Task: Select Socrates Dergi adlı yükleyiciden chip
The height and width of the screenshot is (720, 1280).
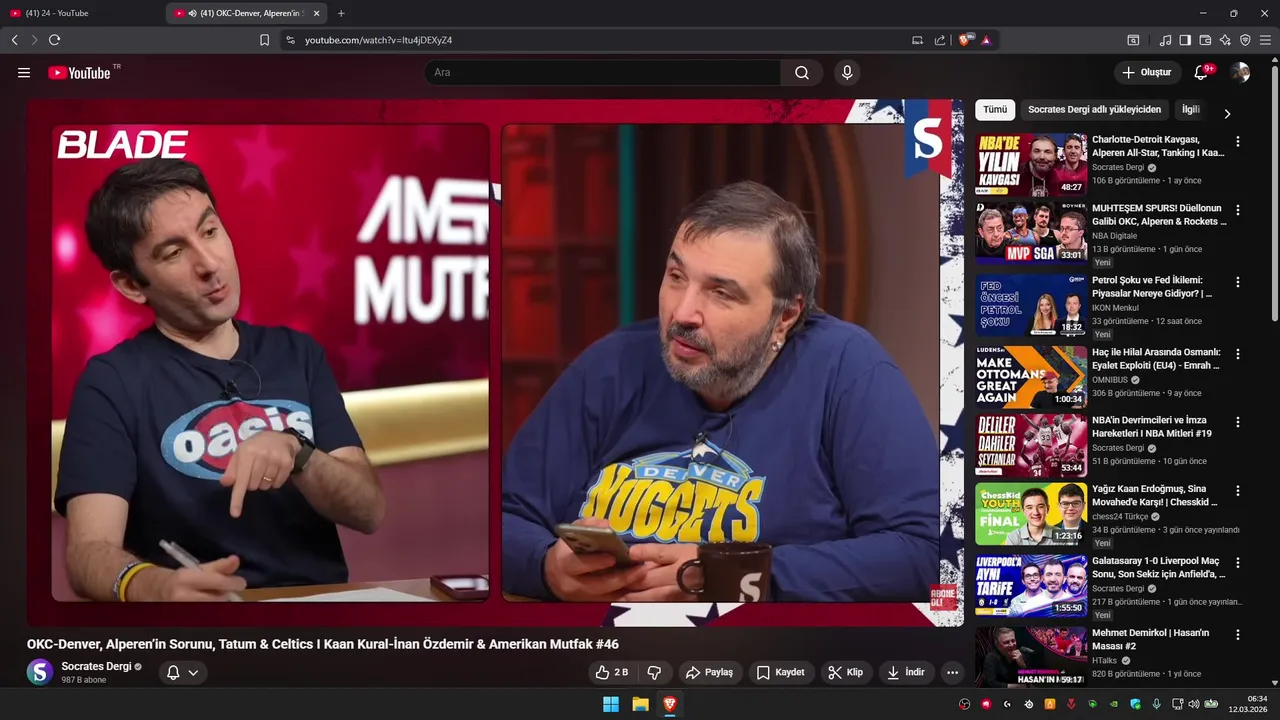Action: [x=1094, y=110]
